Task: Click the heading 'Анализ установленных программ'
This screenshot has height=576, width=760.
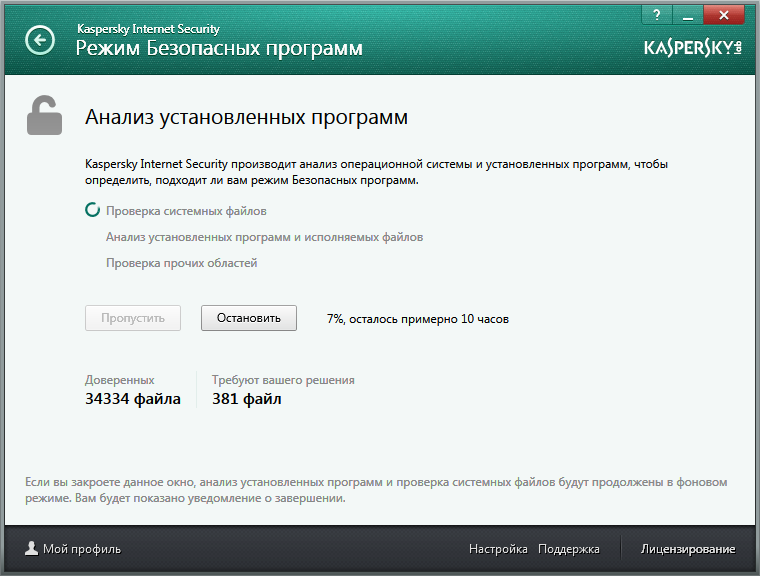Action: [246, 117]
